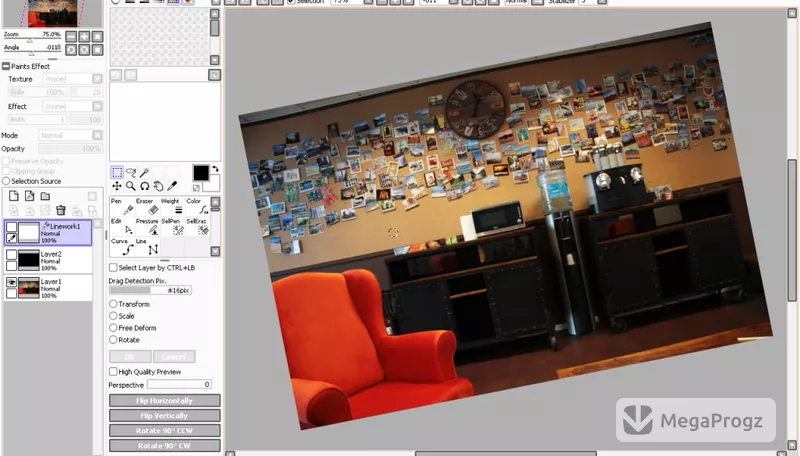Choose the Line linework tool
This screenshot has height=456, width=800.
pos(147,247)
